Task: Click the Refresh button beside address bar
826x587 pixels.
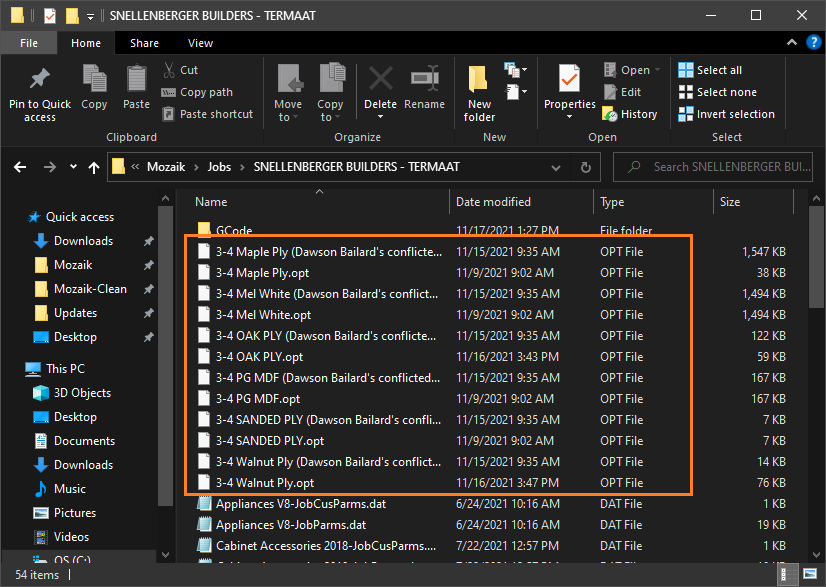Action: (585, 167)
